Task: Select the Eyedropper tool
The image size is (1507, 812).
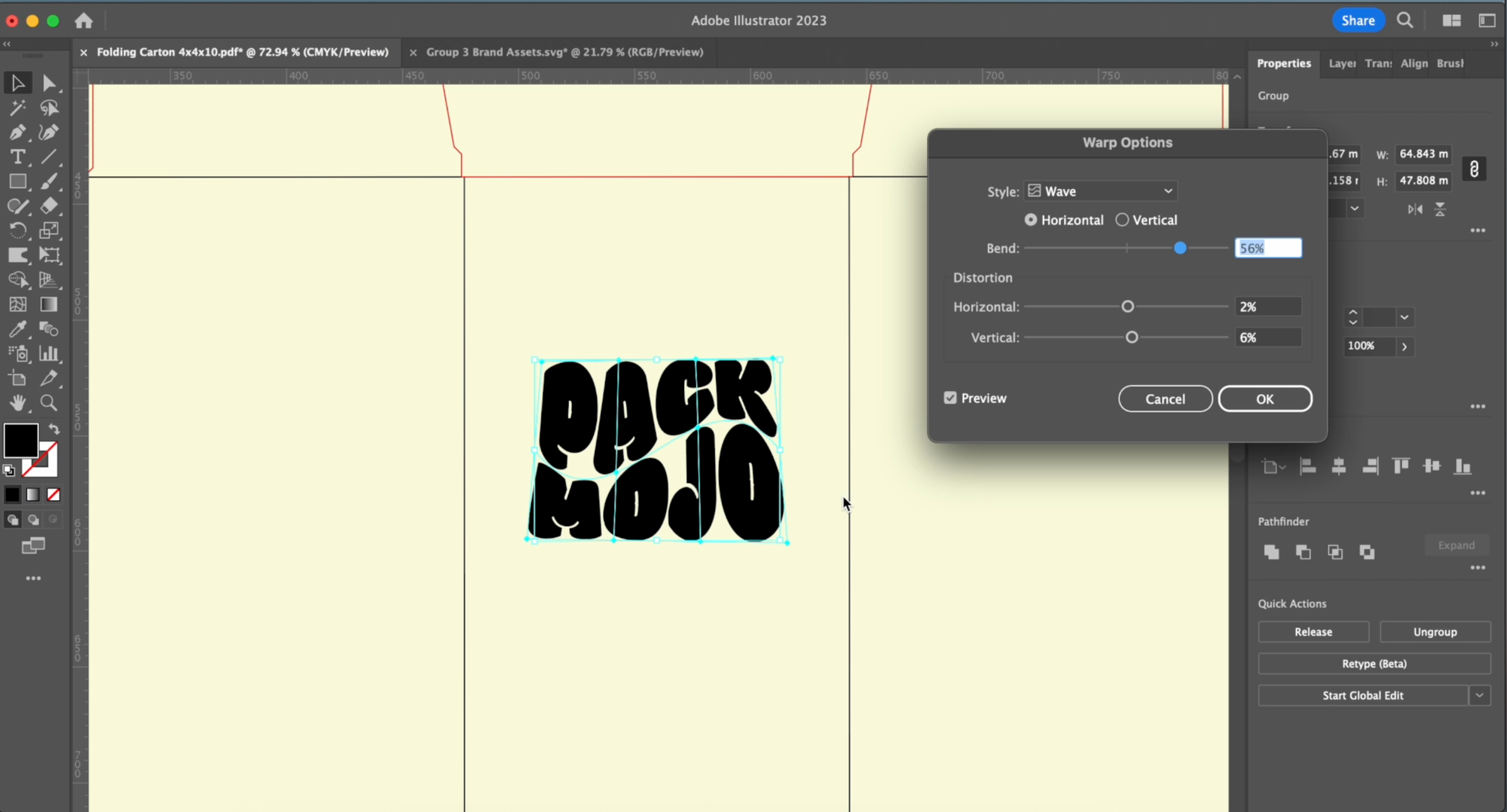Action: 17,329
